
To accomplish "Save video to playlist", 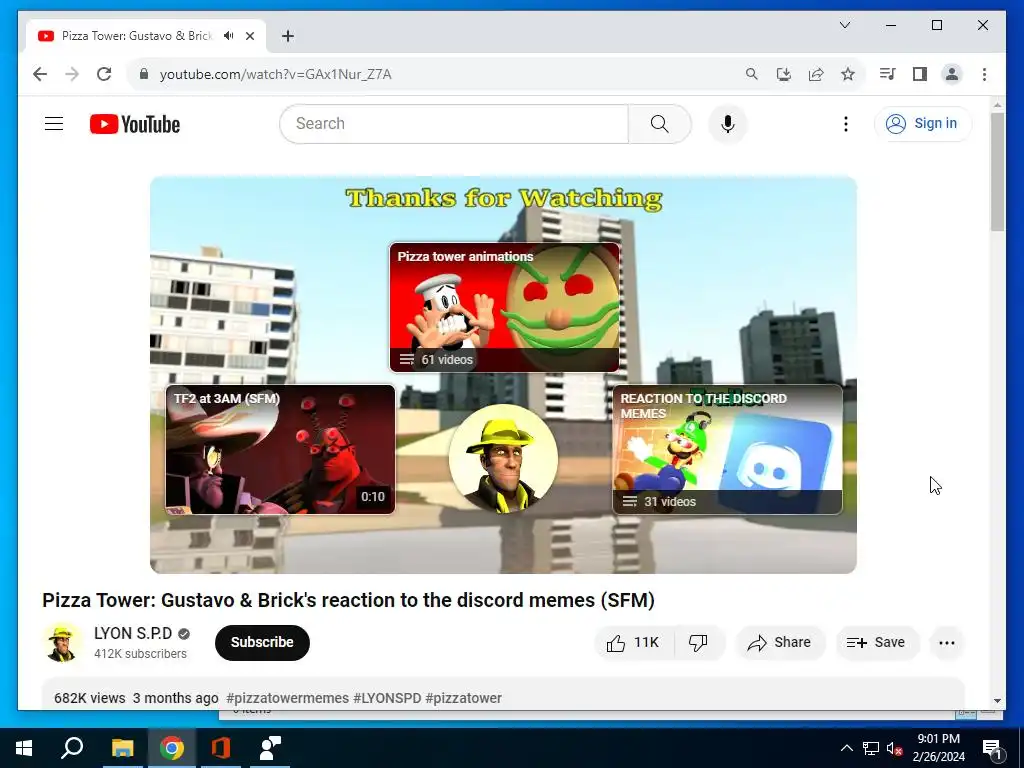I will [x=876, y=643].
